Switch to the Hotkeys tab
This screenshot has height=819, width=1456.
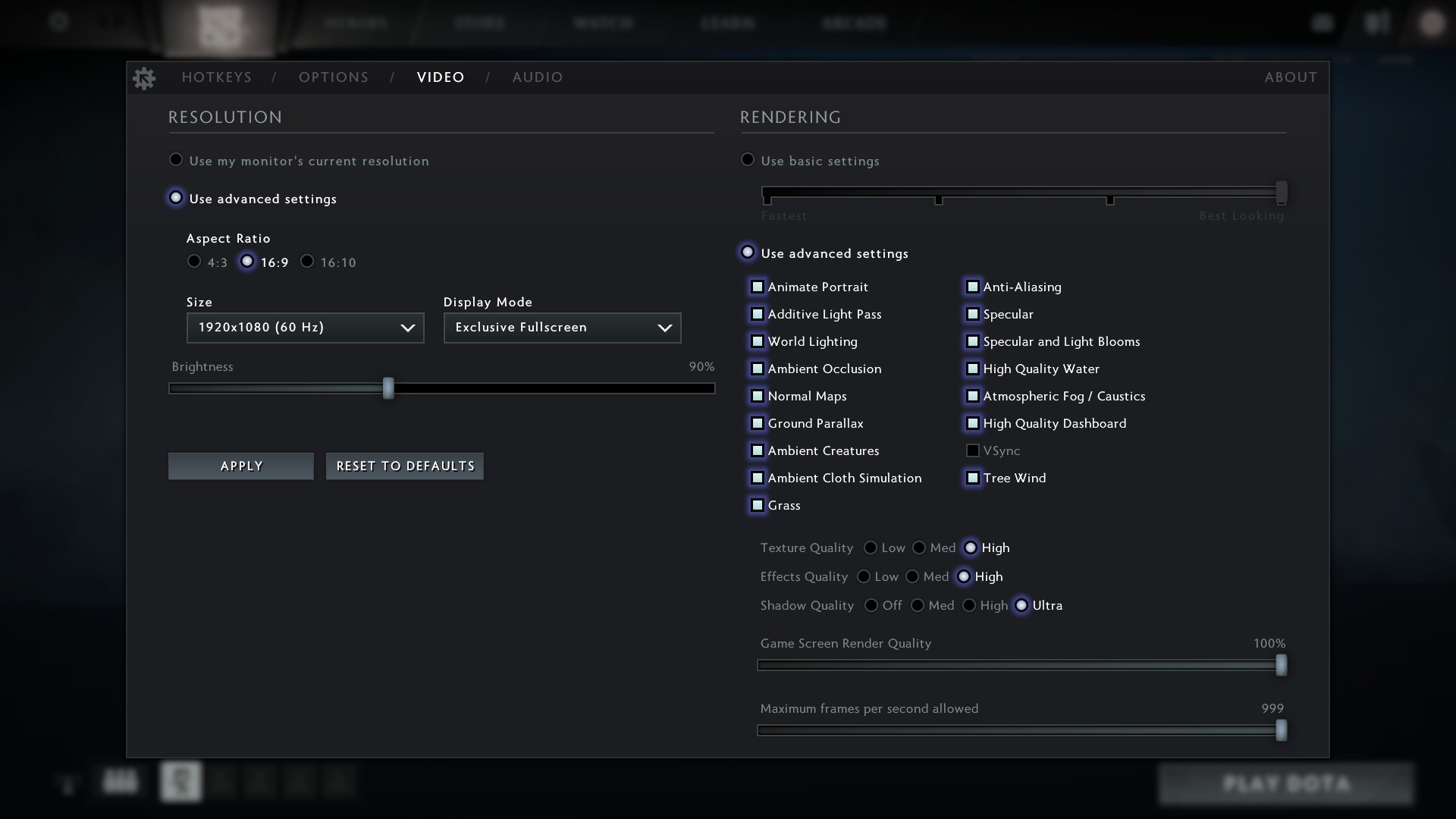click(216, 77)
